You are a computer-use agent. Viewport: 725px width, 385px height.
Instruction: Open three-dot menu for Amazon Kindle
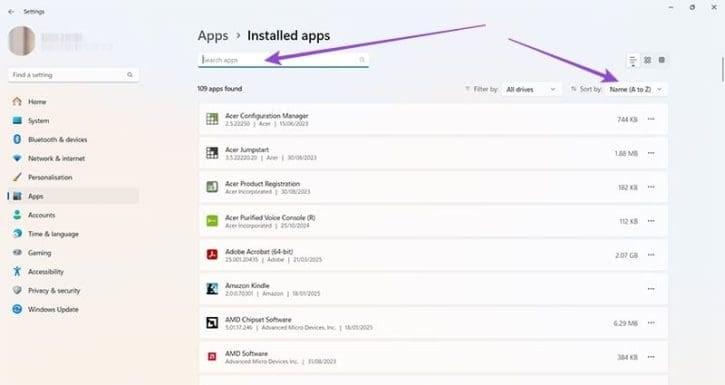coord(651,289)
